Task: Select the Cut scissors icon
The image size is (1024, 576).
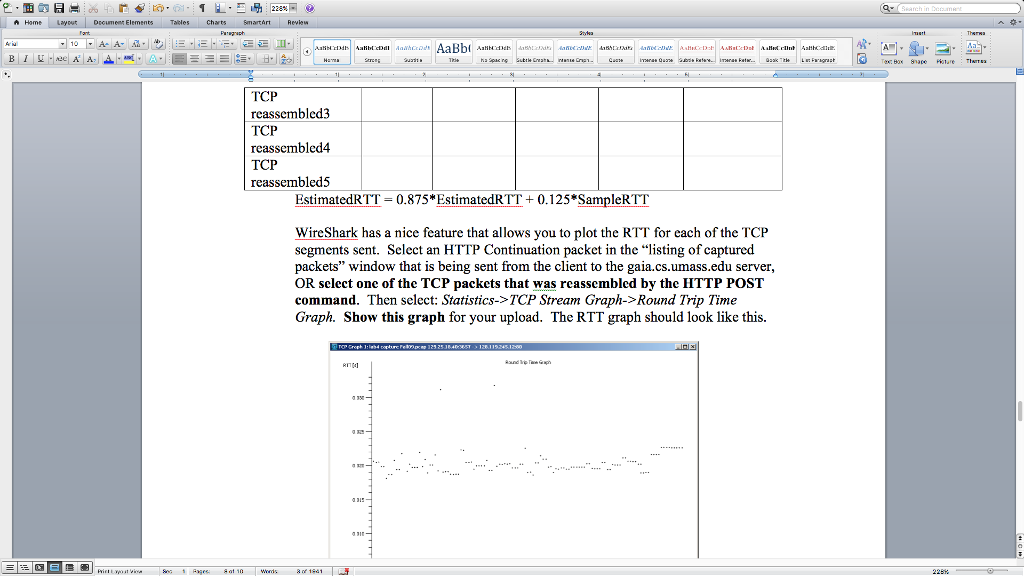Action: 94,8
